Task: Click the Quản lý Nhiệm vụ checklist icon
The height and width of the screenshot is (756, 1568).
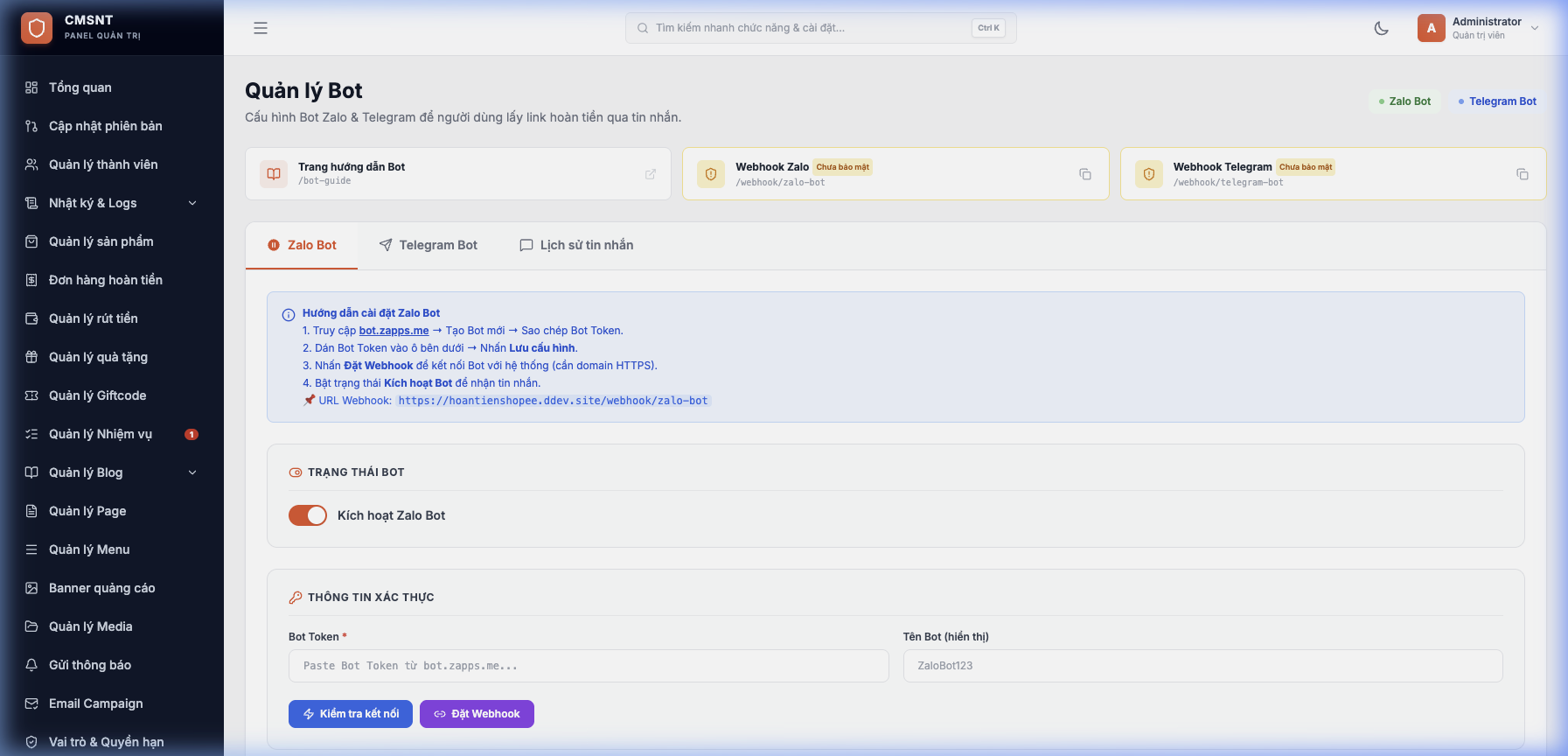Action: pyautogui.click(x=31, y=434)
